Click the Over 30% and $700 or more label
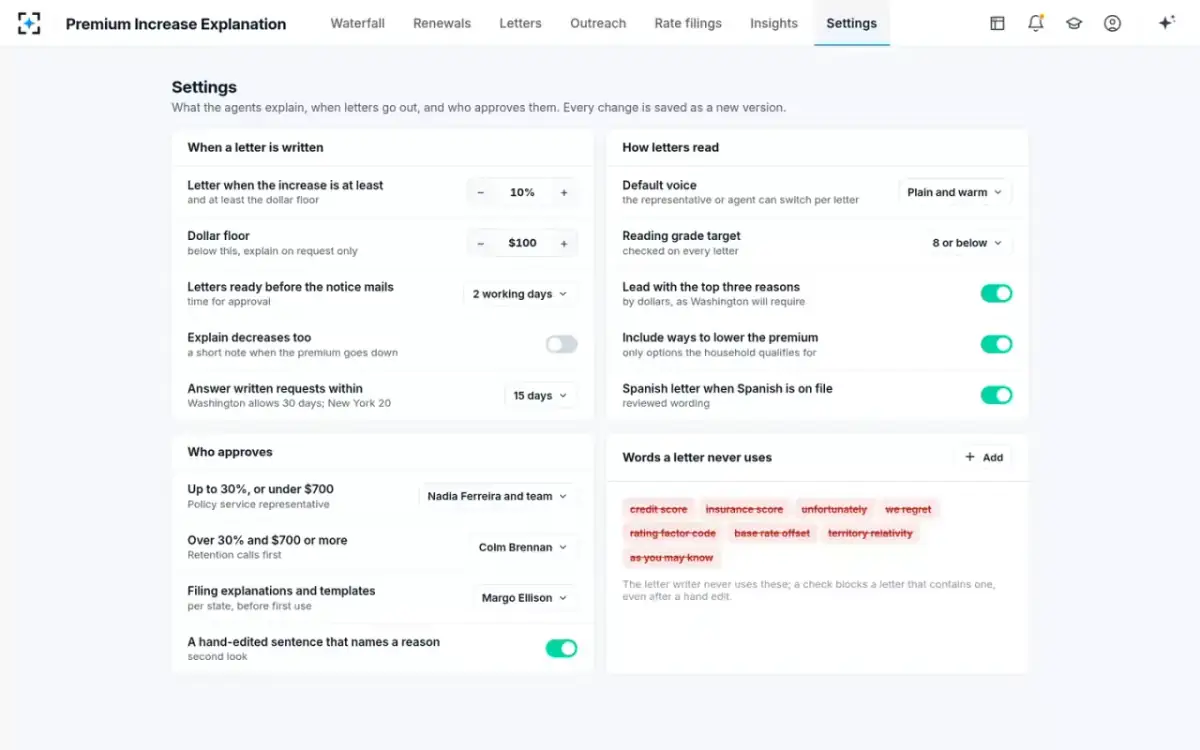This screenshot has height=750, width=1200. (267, 540)
